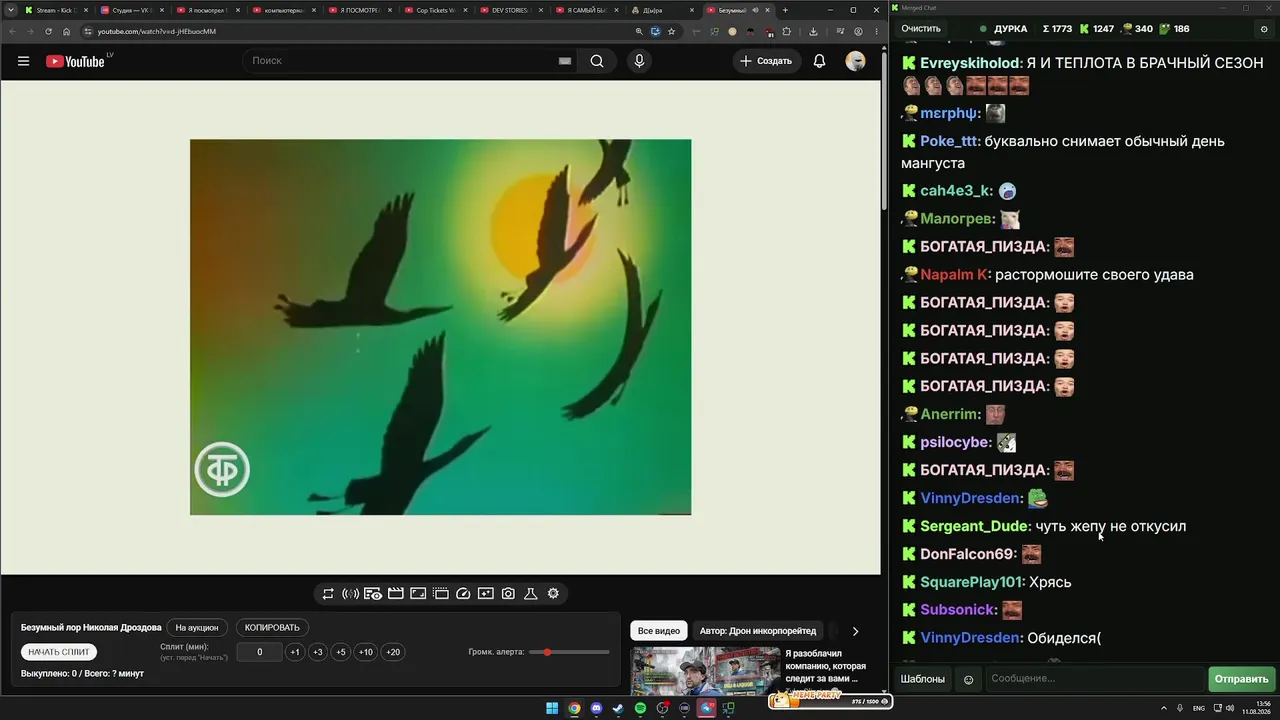Click the Шаблоны templates button
This screenshot has height=720, width=1280.
pyautogui.click(x=923, y=679)
